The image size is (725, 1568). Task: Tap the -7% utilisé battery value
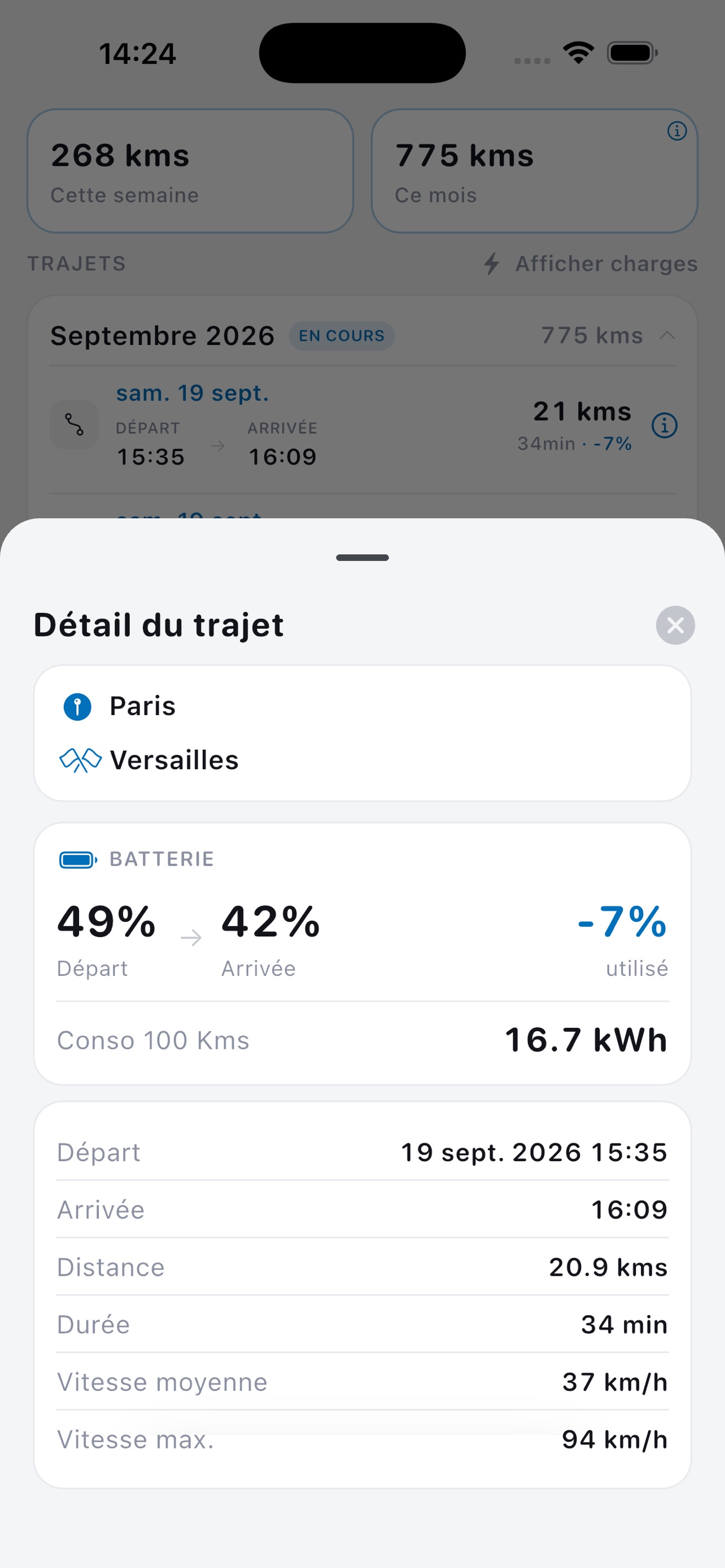click(622, 940)
